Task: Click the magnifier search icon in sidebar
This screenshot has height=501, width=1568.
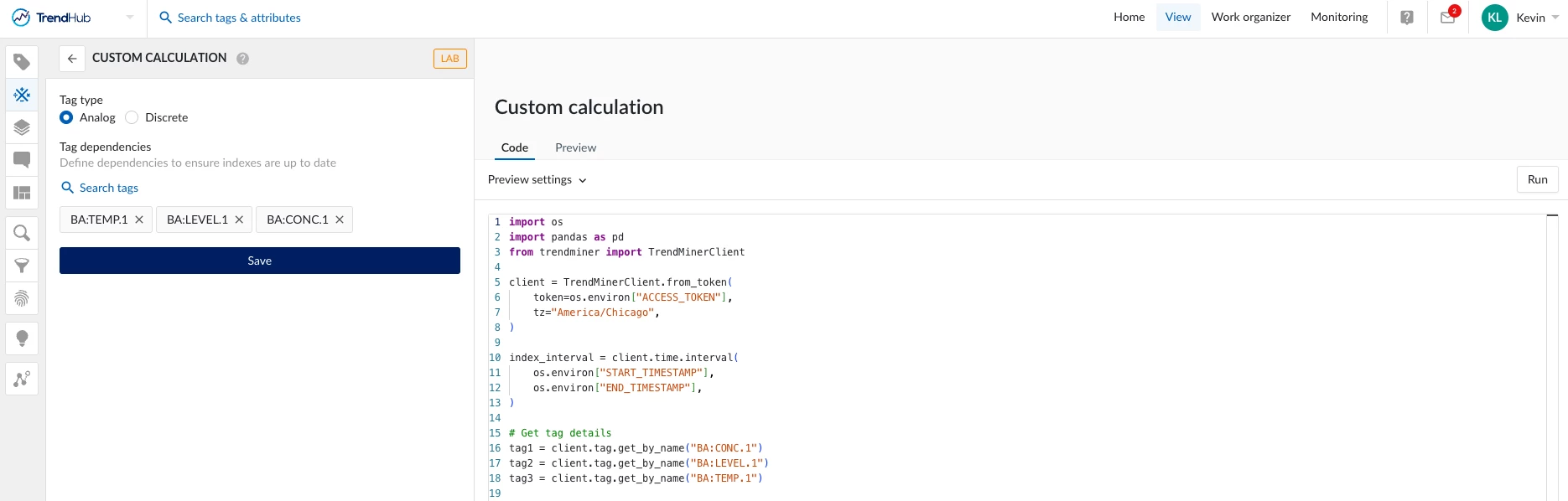Action: (22, 233)
